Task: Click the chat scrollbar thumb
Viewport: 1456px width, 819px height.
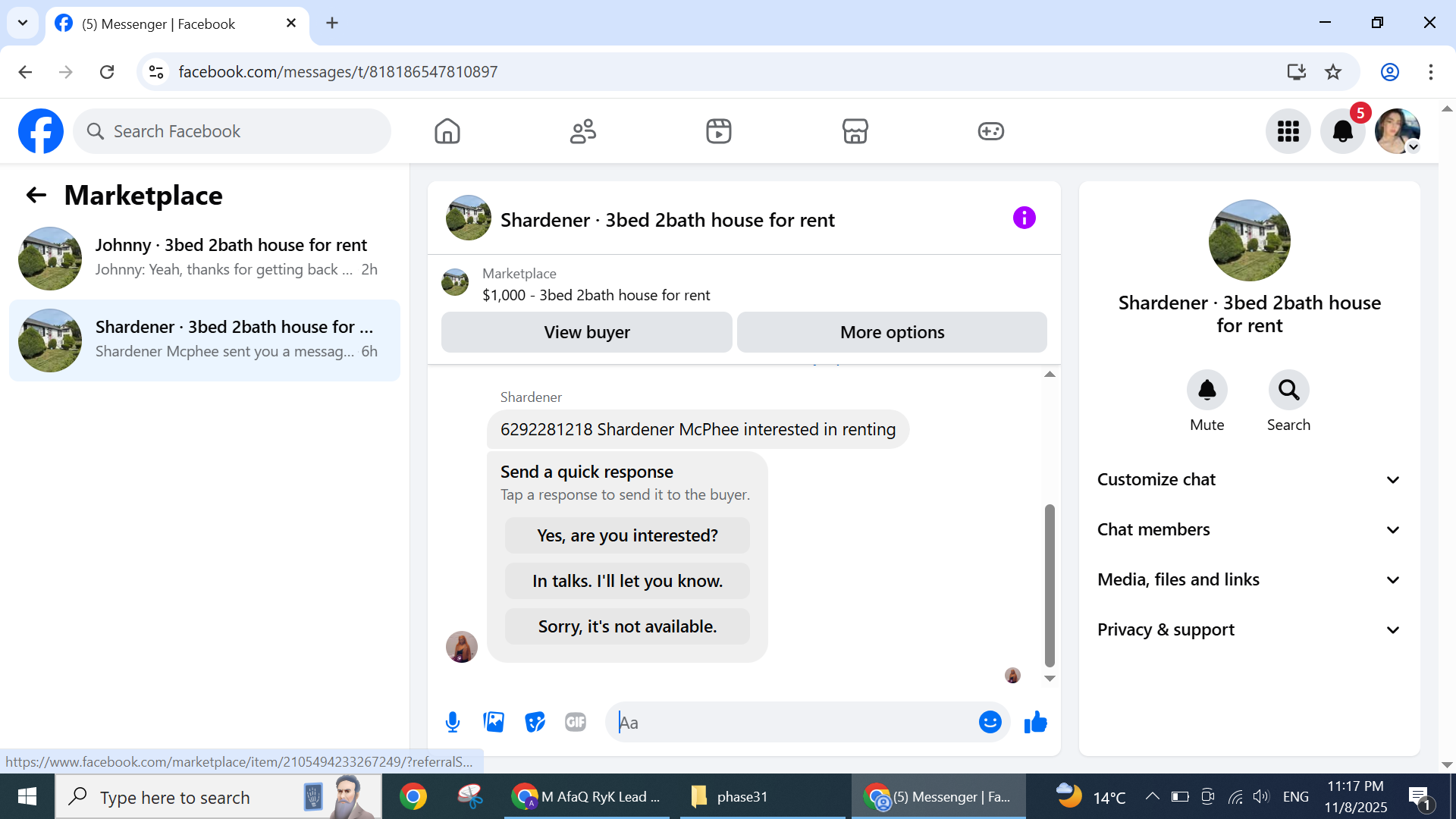Action: (x=1050, y=584)
